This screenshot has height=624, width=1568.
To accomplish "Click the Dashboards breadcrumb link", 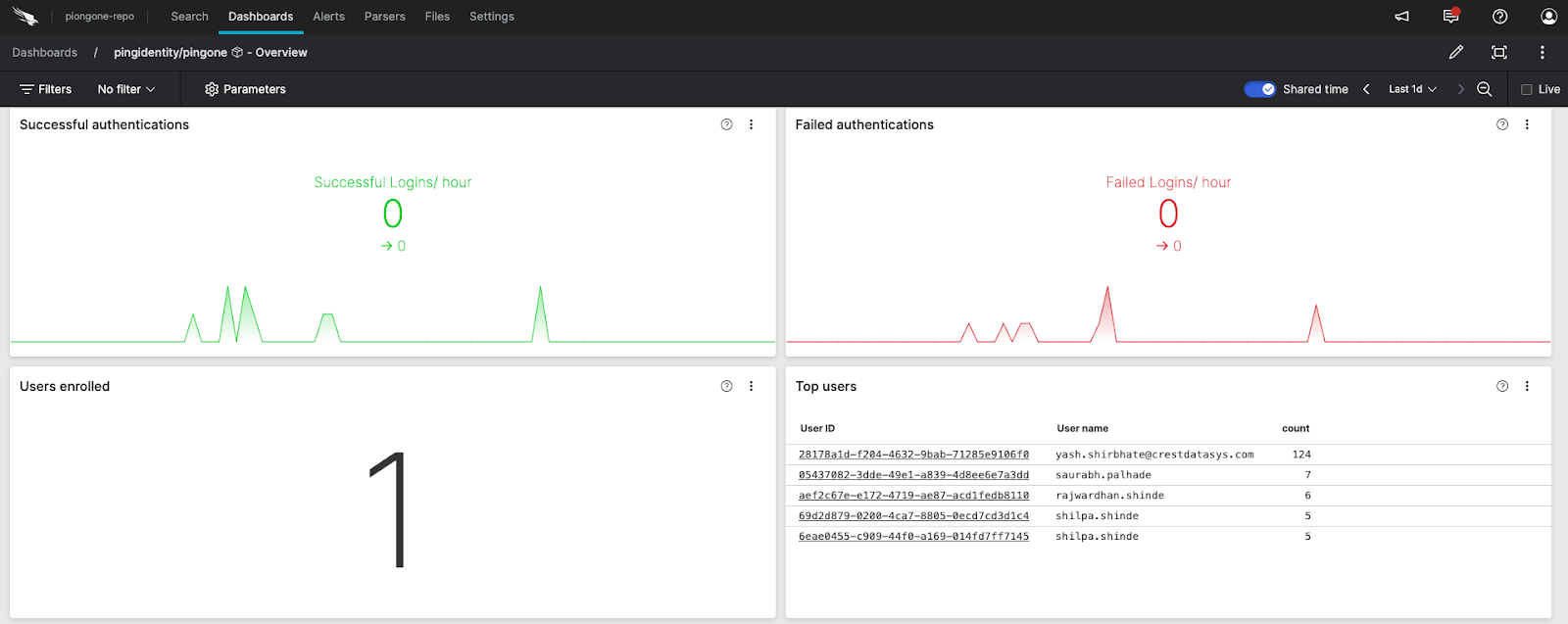I will point(45,53).
